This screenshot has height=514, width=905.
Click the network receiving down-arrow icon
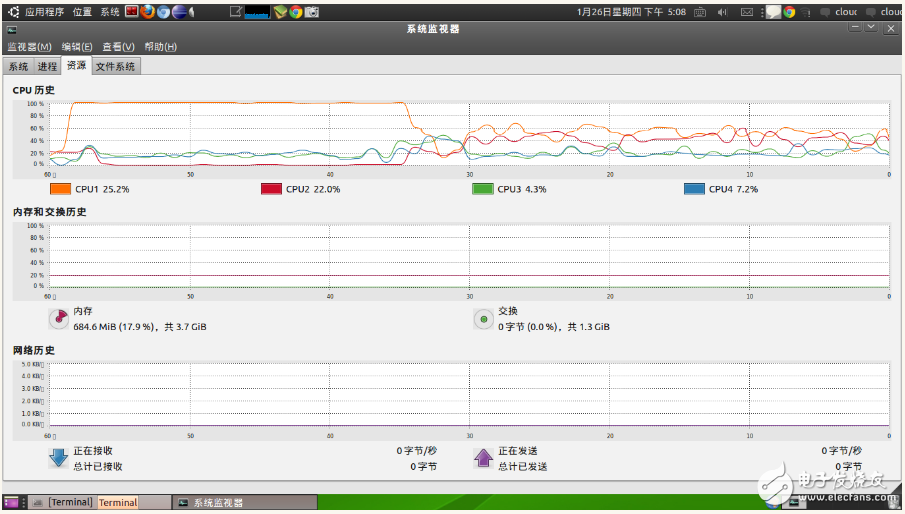pos(59,458)
